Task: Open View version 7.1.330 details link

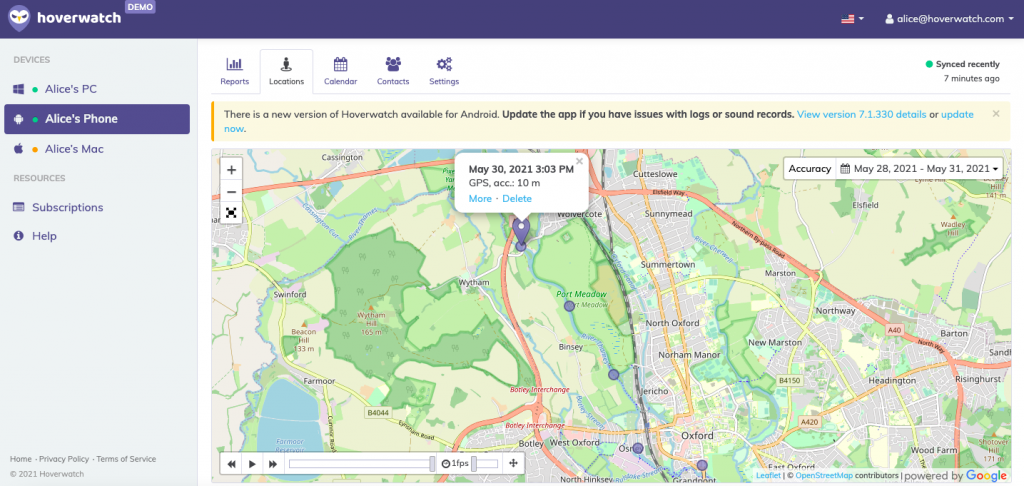Action: pyautogui.click(x=861, y=114)
